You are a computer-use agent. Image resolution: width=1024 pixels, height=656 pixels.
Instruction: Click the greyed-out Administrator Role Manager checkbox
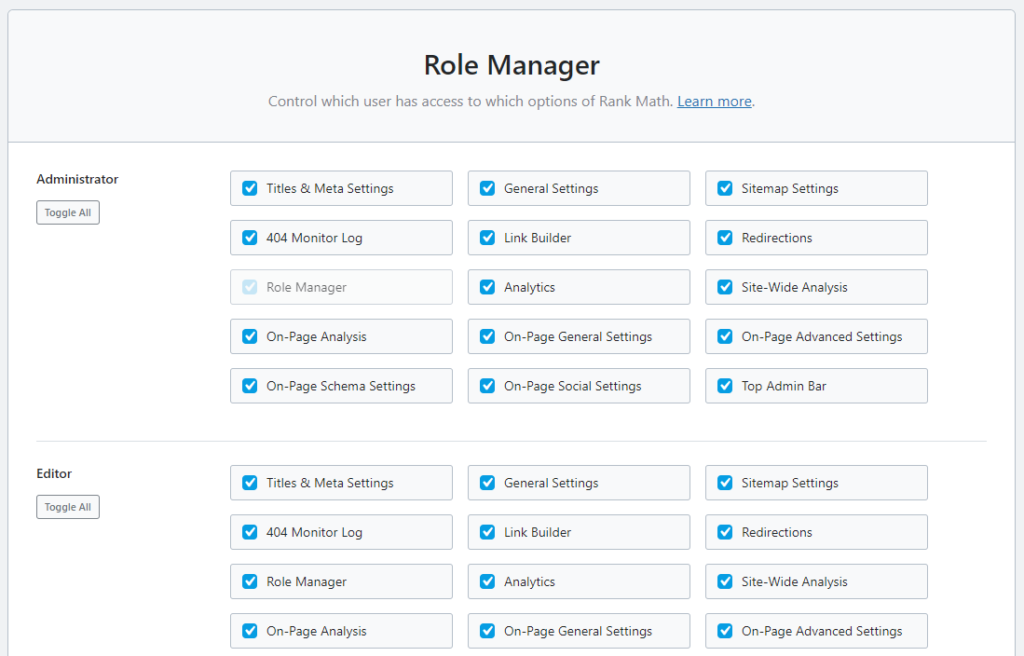pos(249,287)
